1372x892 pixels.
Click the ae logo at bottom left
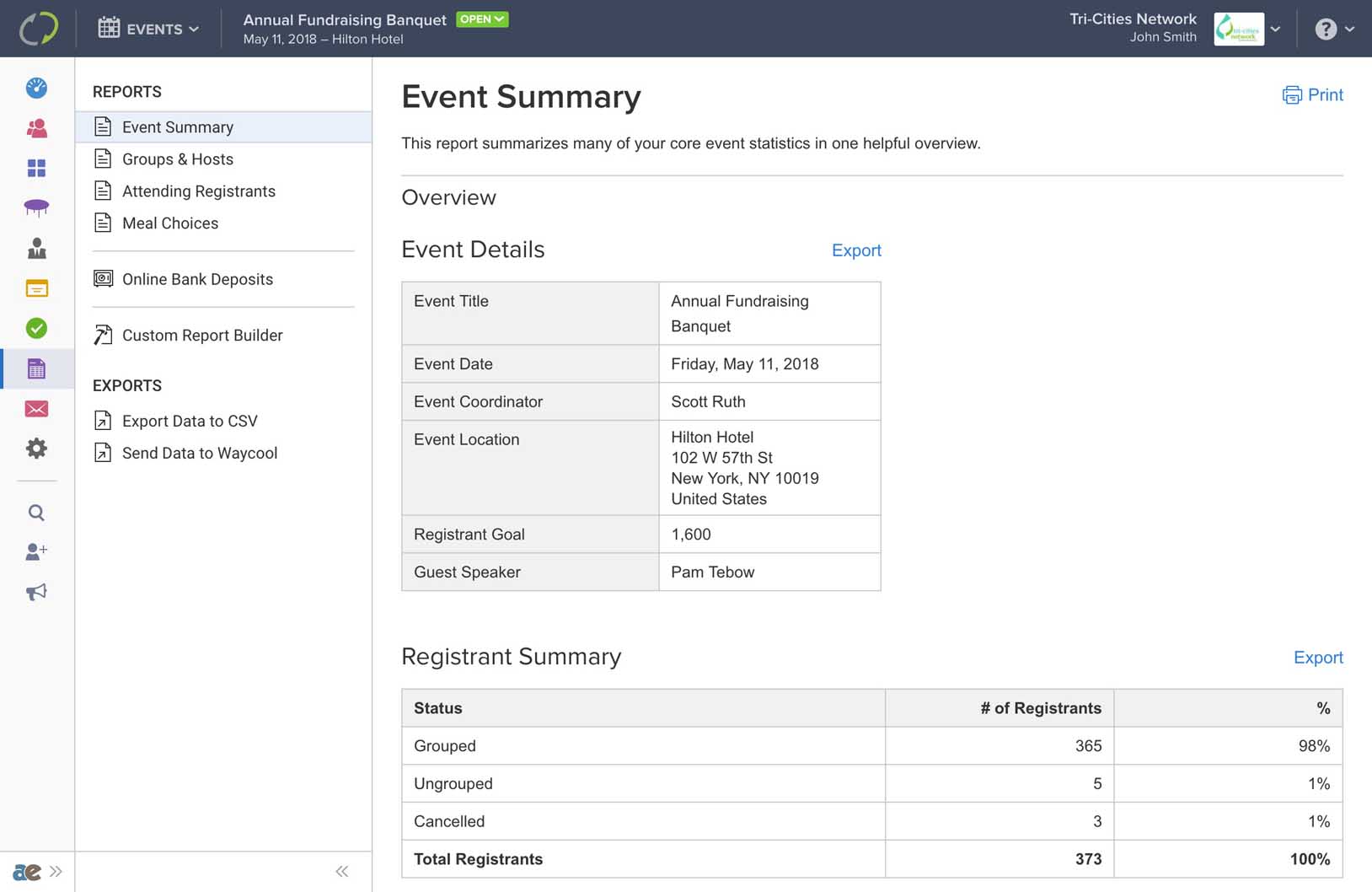[x=27, y=872]
